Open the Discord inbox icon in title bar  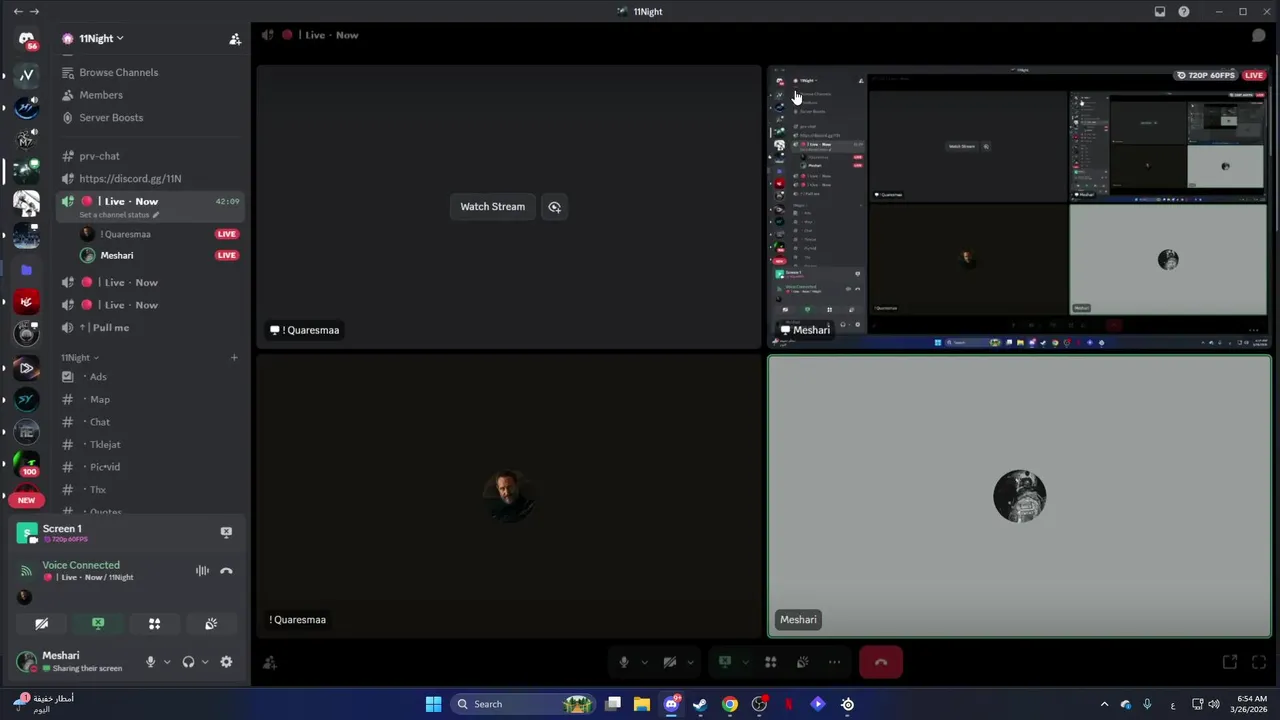[x=1160, y=12]
